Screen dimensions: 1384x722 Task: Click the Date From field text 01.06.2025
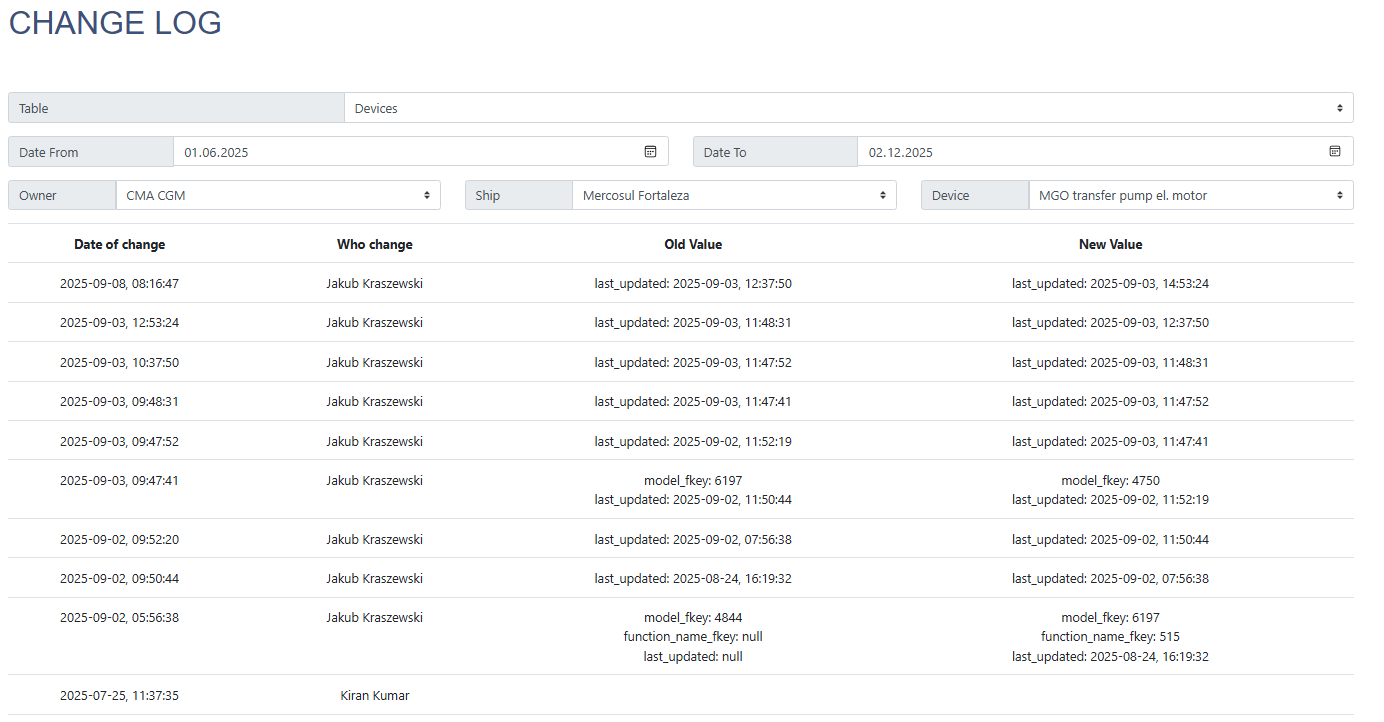(217, 153)
